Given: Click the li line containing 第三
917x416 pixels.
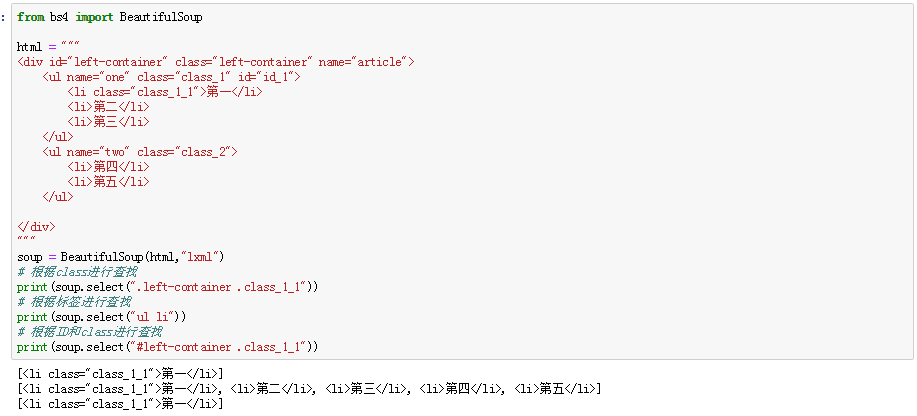Looking at the screenshot, I should (x=108, y=122).
